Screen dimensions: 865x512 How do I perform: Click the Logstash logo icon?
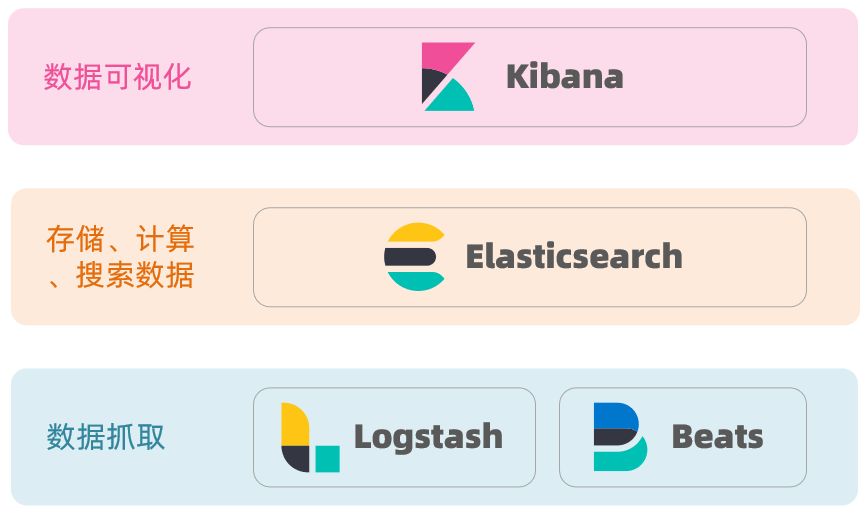(x=310, y=437)
